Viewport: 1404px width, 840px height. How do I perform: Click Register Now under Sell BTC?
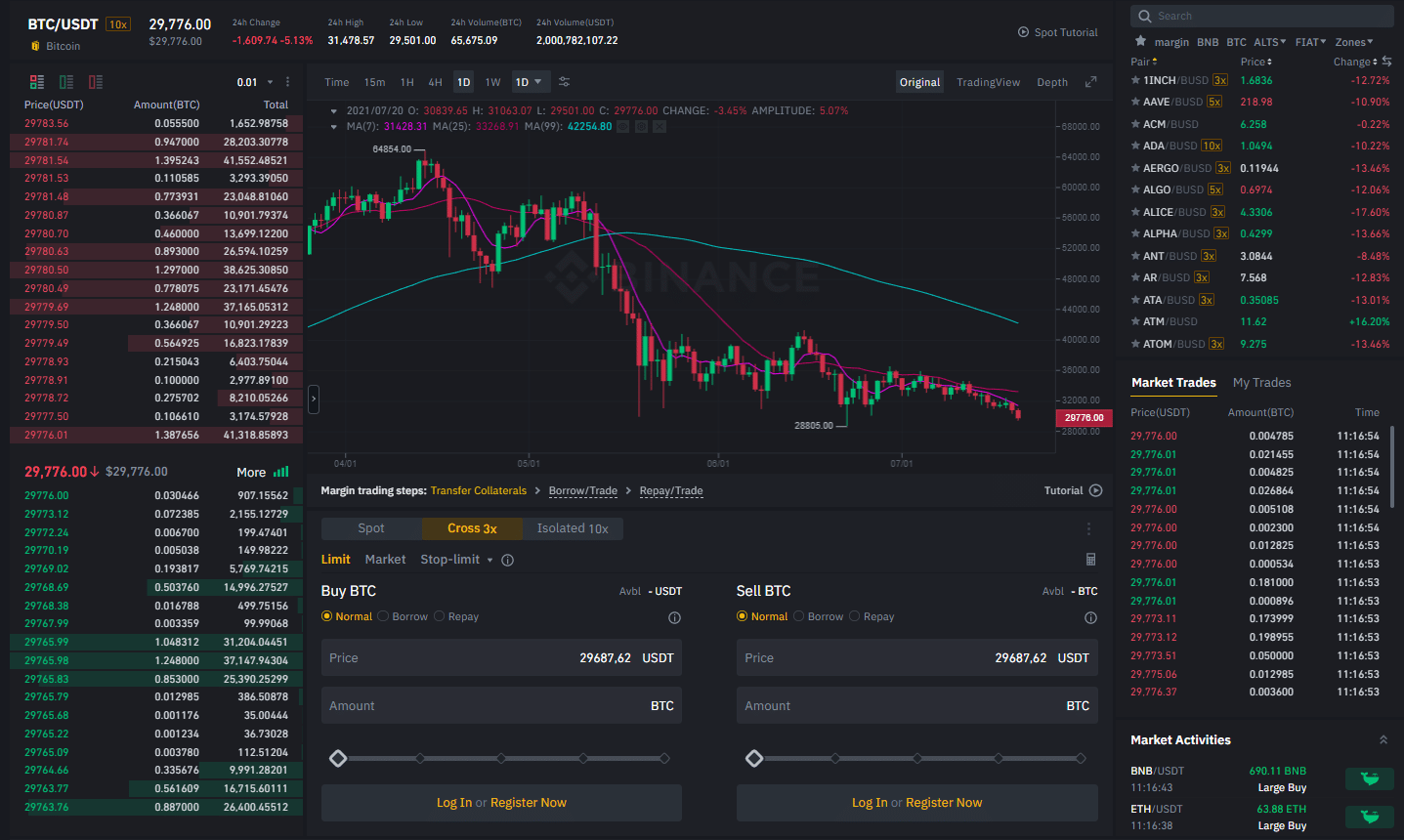tap(944, 803)
